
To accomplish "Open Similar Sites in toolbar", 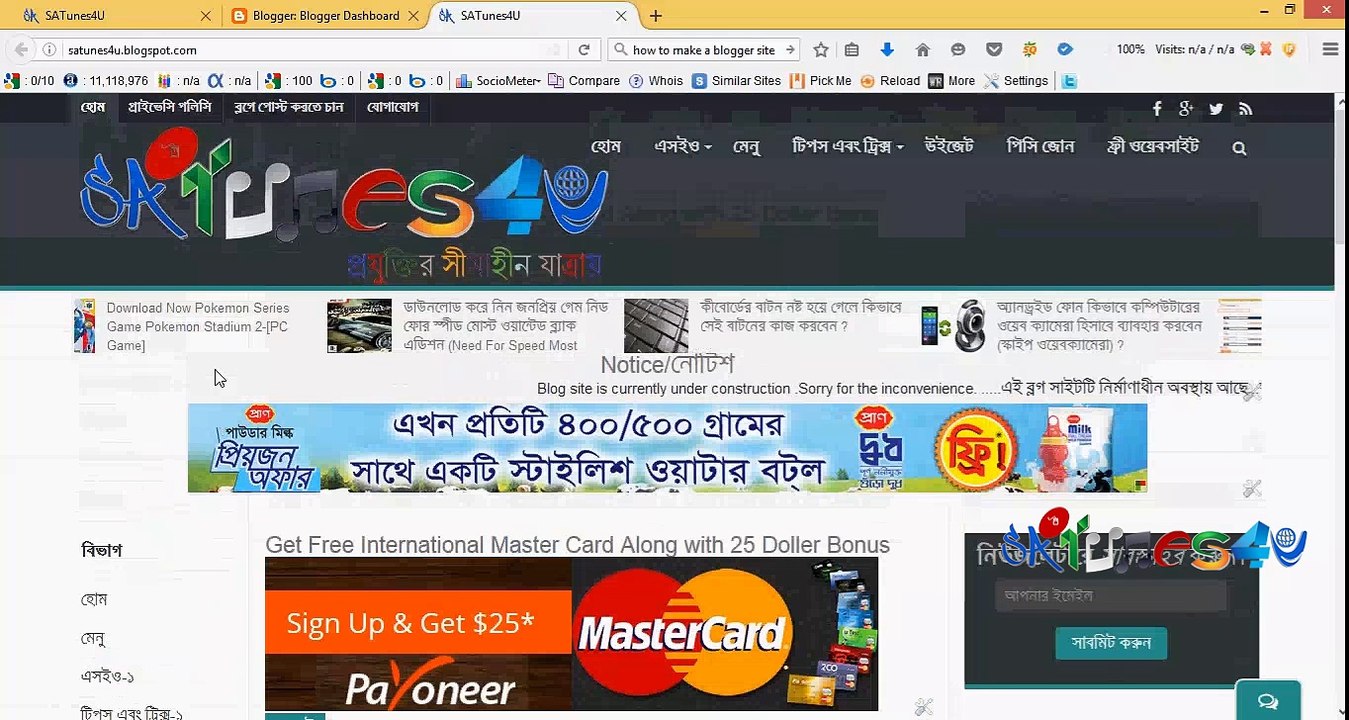I will 736,81.
